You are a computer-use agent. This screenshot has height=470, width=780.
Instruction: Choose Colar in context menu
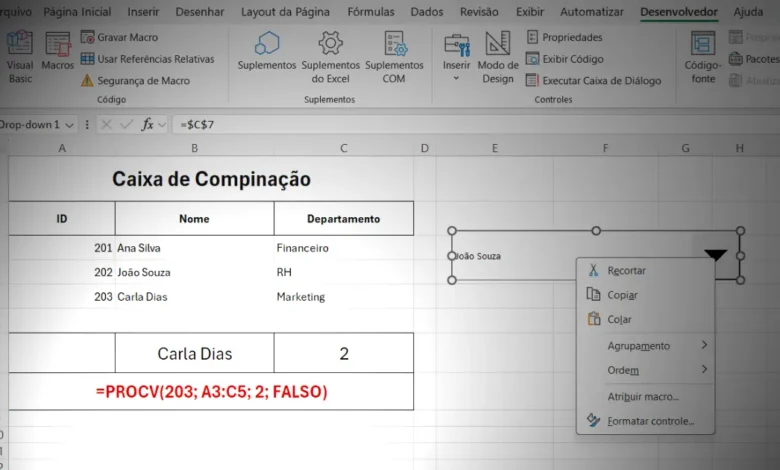click(646, 319)
